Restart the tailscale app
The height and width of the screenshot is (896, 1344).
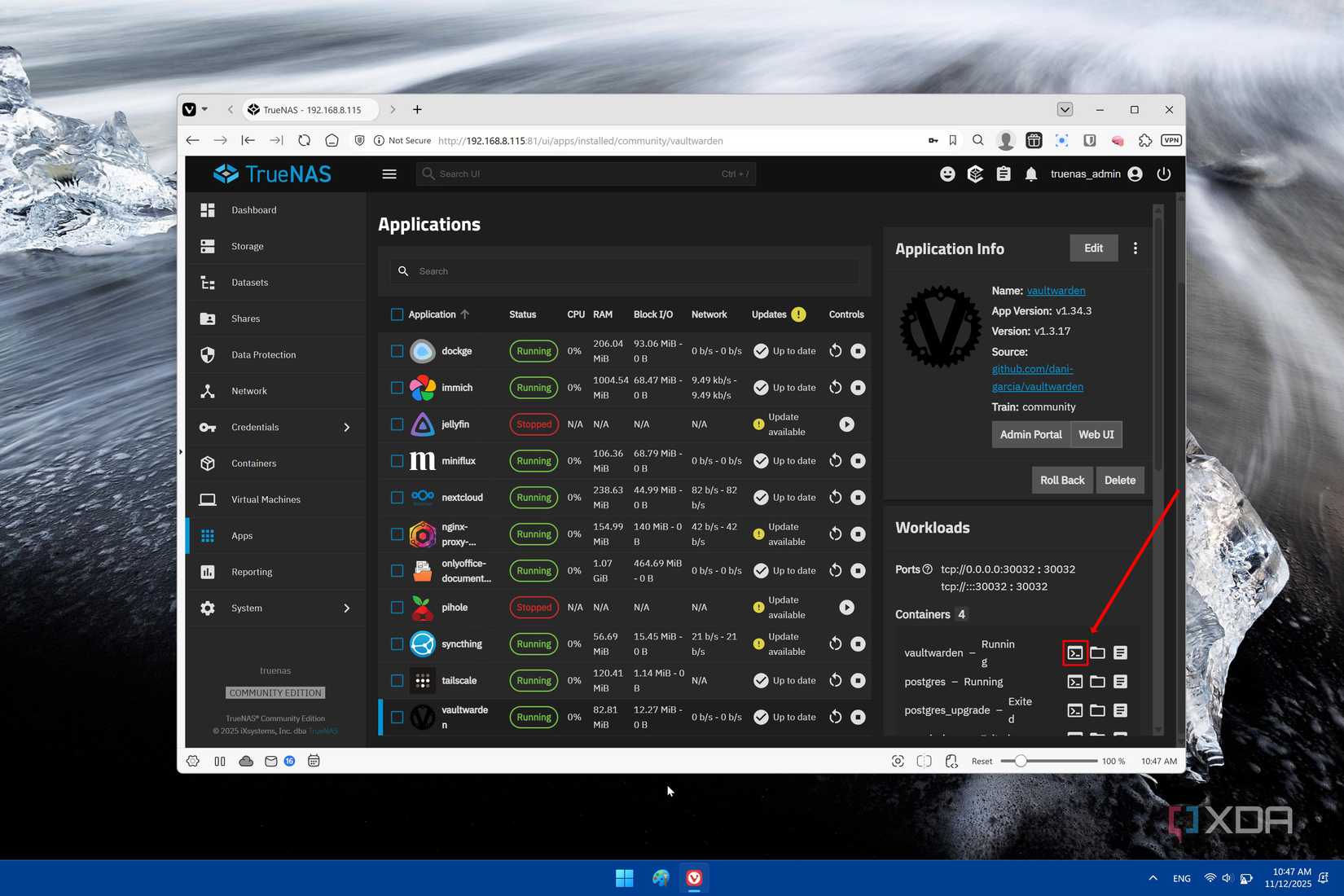(x=836, y=681)
